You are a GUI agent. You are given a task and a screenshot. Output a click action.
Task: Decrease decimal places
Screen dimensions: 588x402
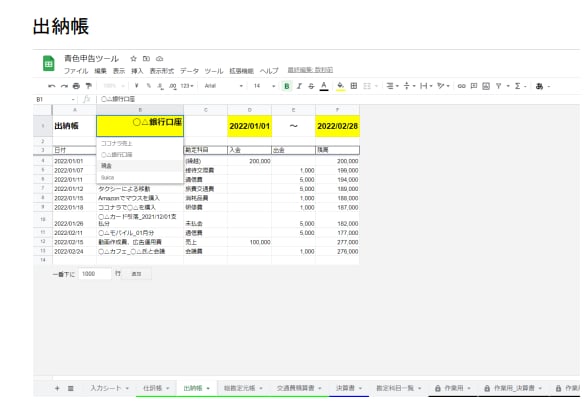(x=160, y=86)
